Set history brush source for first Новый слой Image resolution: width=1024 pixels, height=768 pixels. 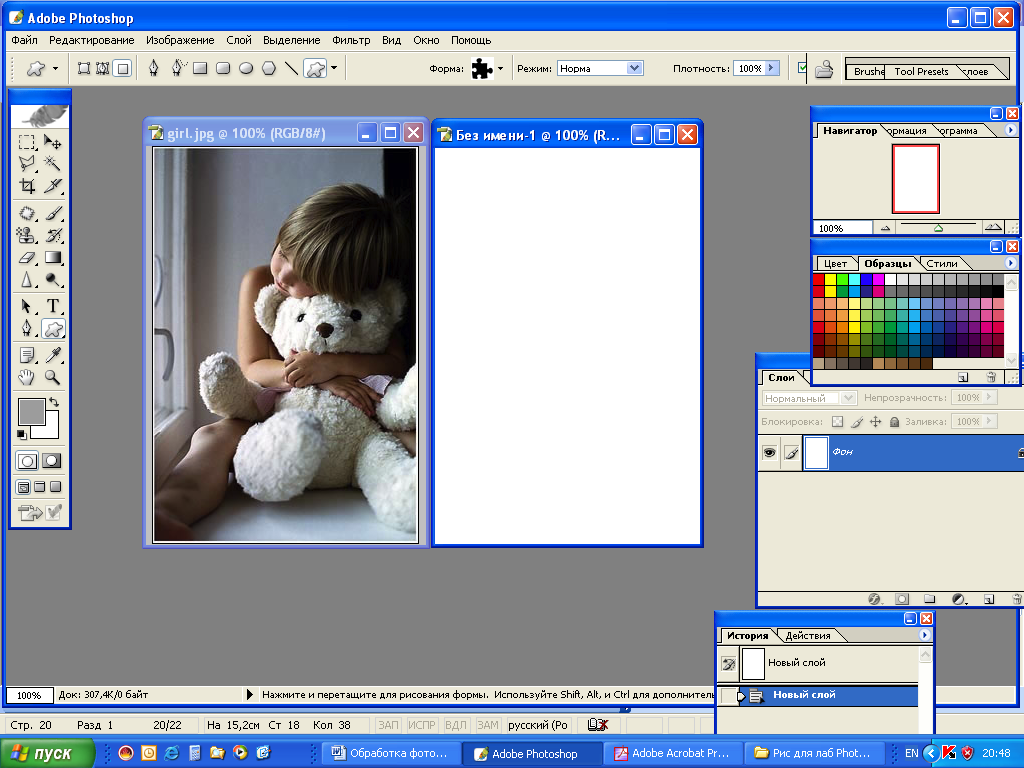[x=728, y=664]
